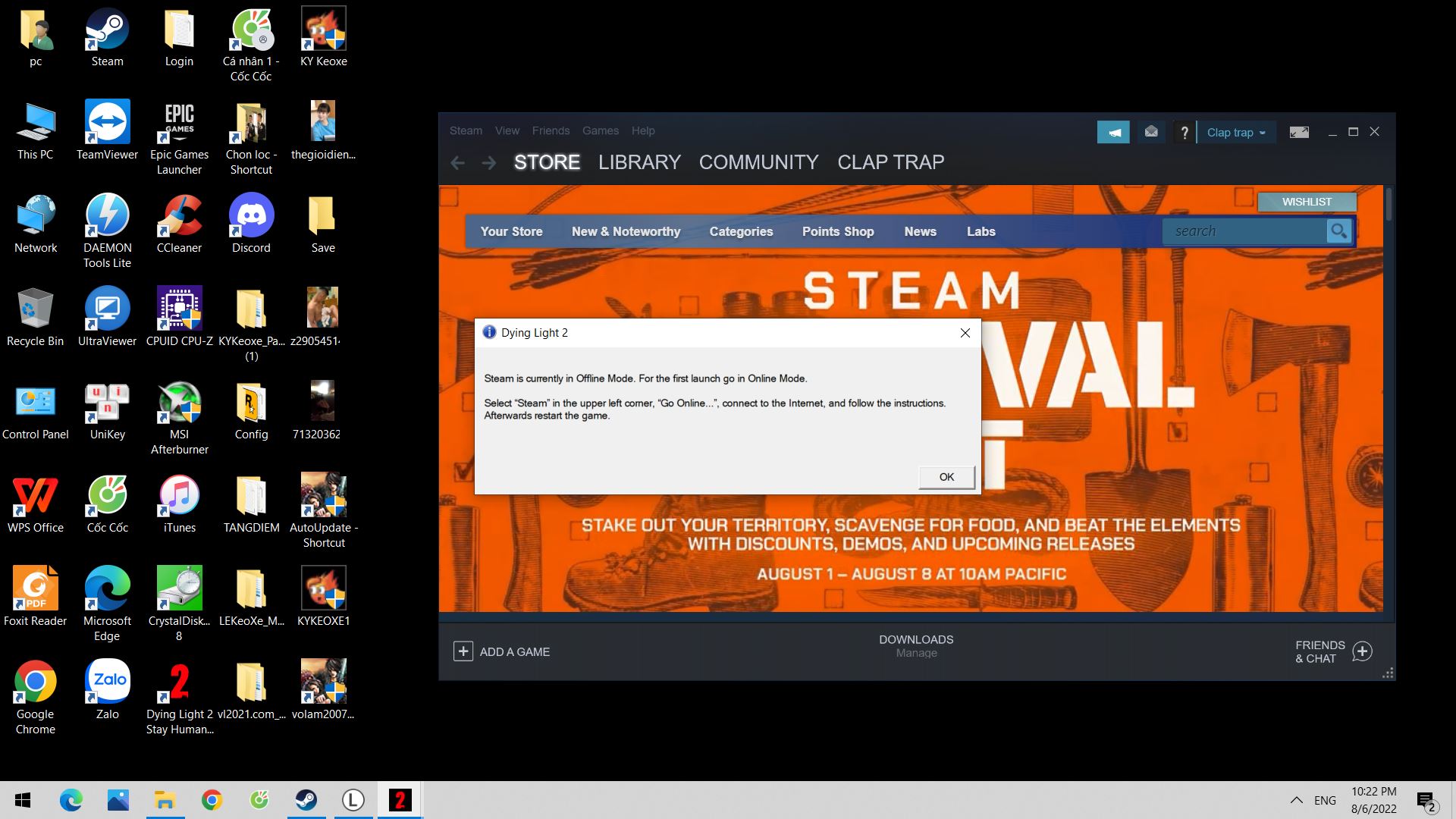Select the COMMUNITY tab in Steam
1456x819 pixels.
[x=758, y=162]
